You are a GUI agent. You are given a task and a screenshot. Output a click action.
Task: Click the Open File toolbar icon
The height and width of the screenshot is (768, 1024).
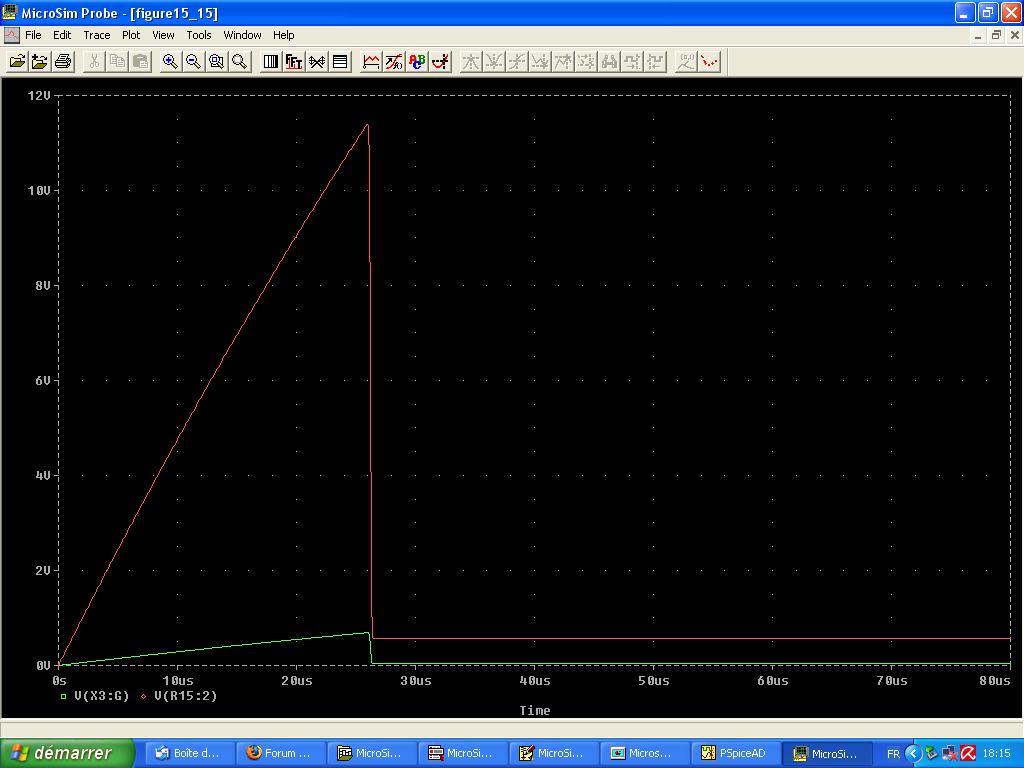tap(17, 61)
